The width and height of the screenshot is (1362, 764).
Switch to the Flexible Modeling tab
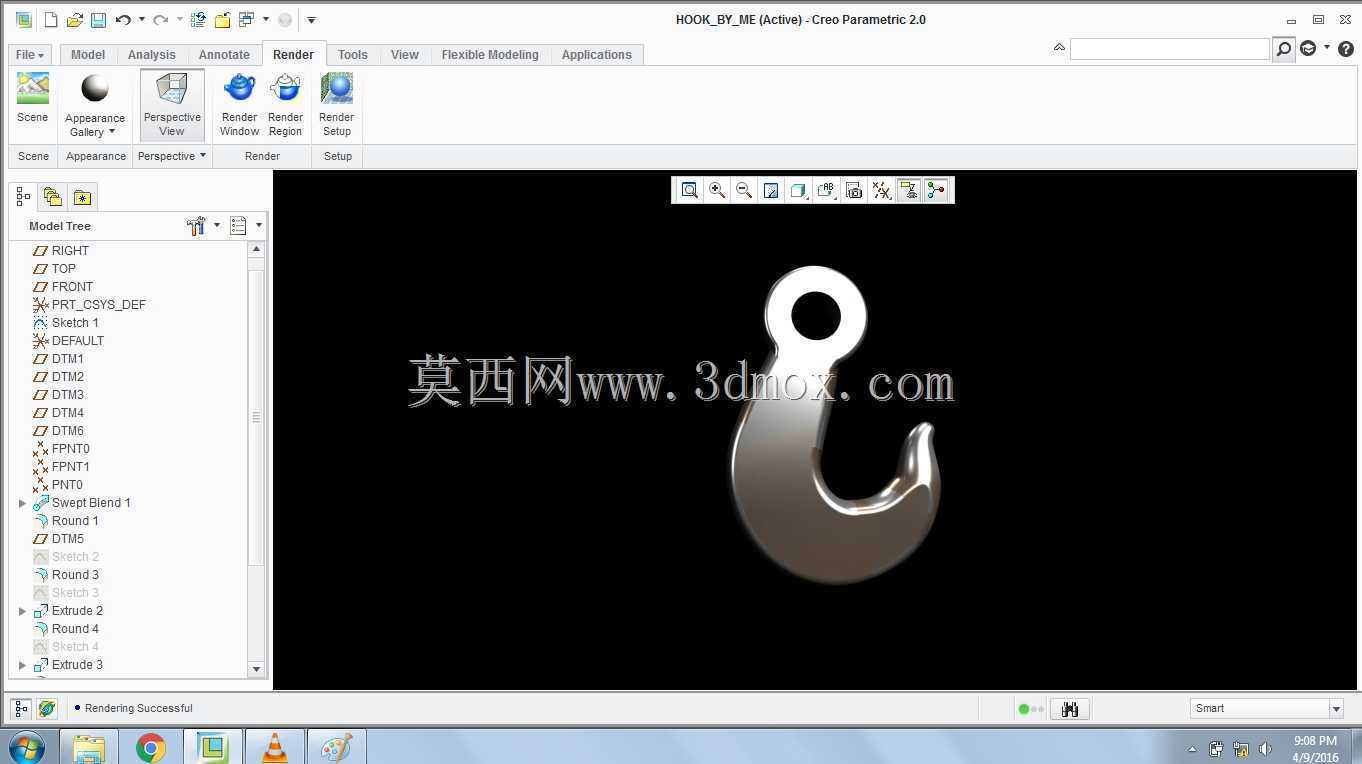pos(490,55)
